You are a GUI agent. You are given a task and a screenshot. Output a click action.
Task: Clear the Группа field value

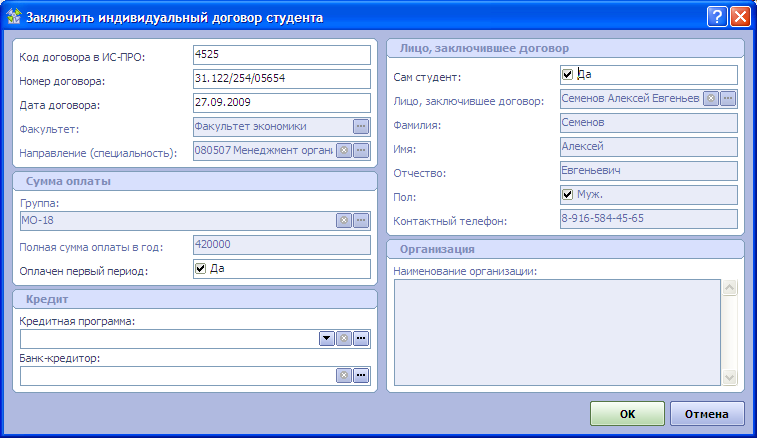(x=344, y=220)
